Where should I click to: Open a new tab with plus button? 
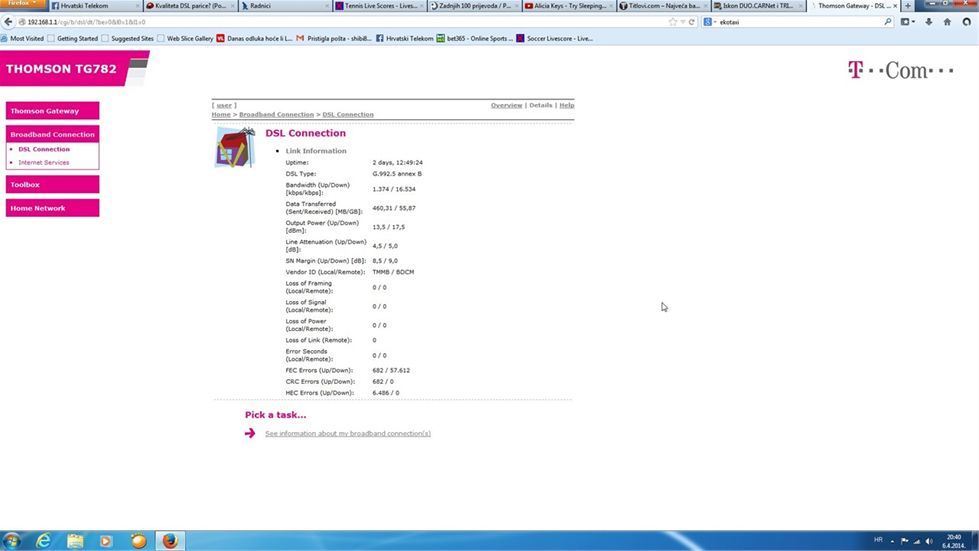click(908, 6)
